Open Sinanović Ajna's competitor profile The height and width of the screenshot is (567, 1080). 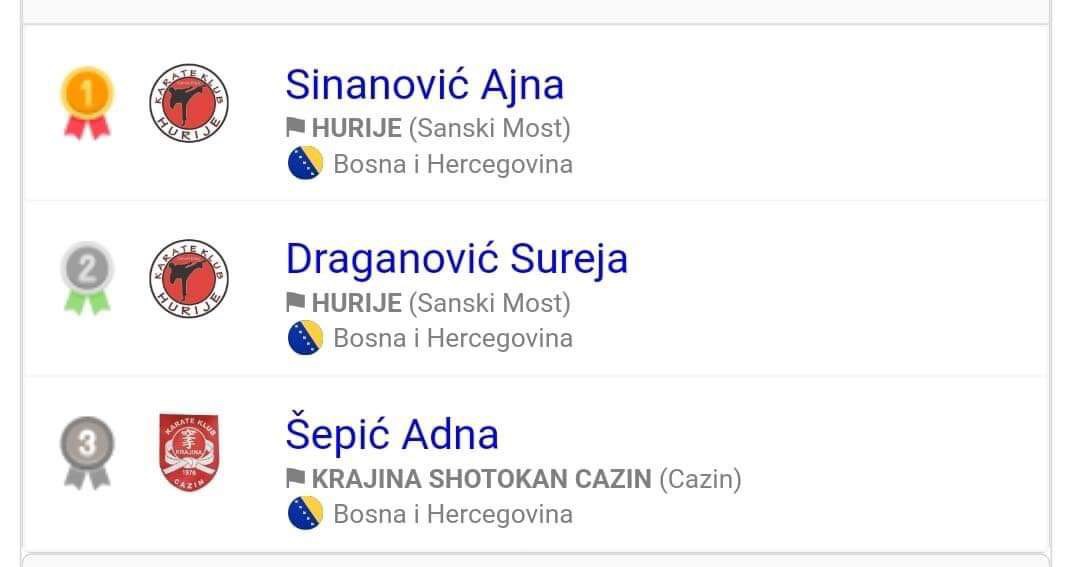click(x=424, y=84)
